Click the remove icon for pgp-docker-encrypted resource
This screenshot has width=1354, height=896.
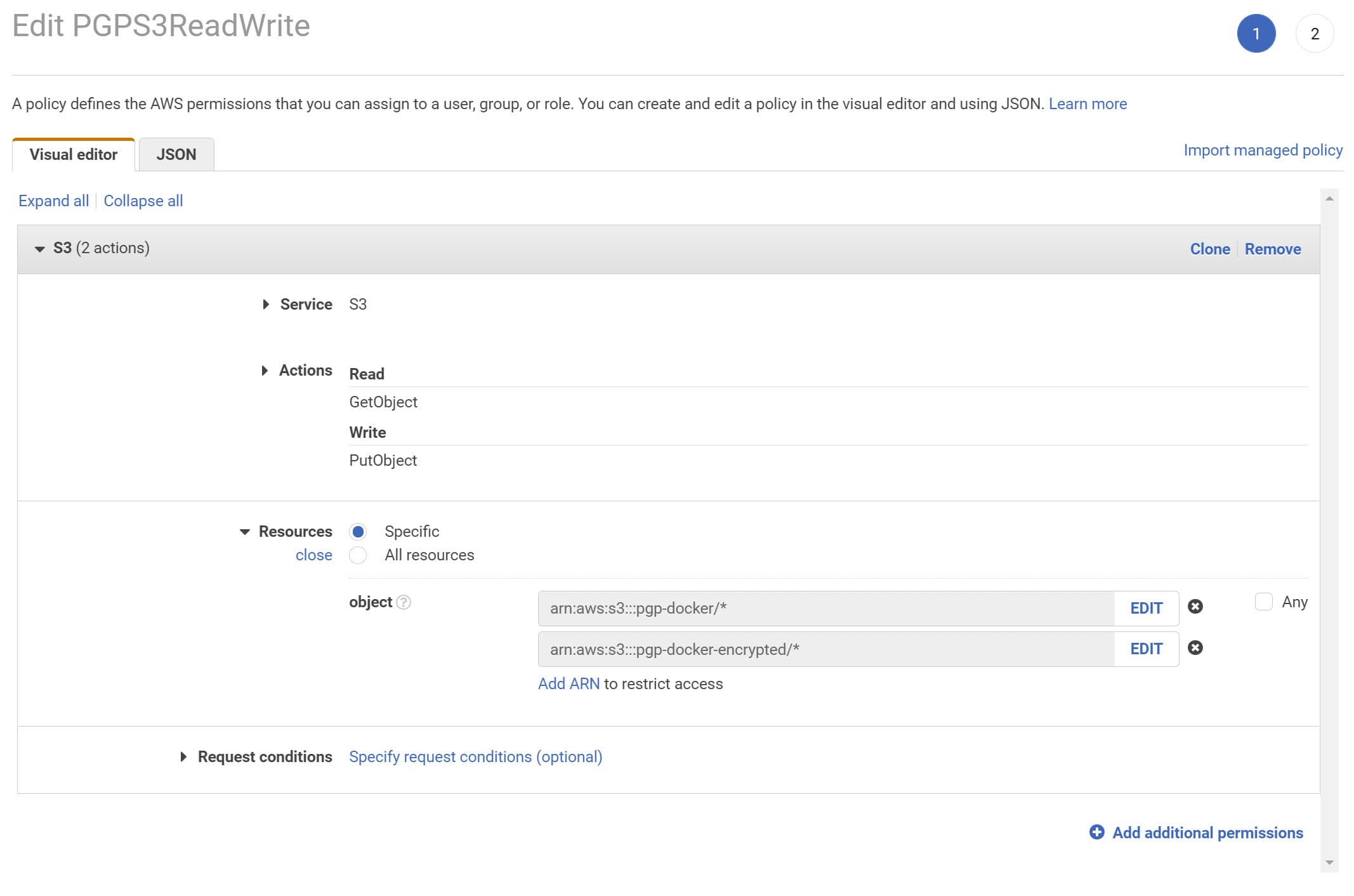pos(1196,648)
